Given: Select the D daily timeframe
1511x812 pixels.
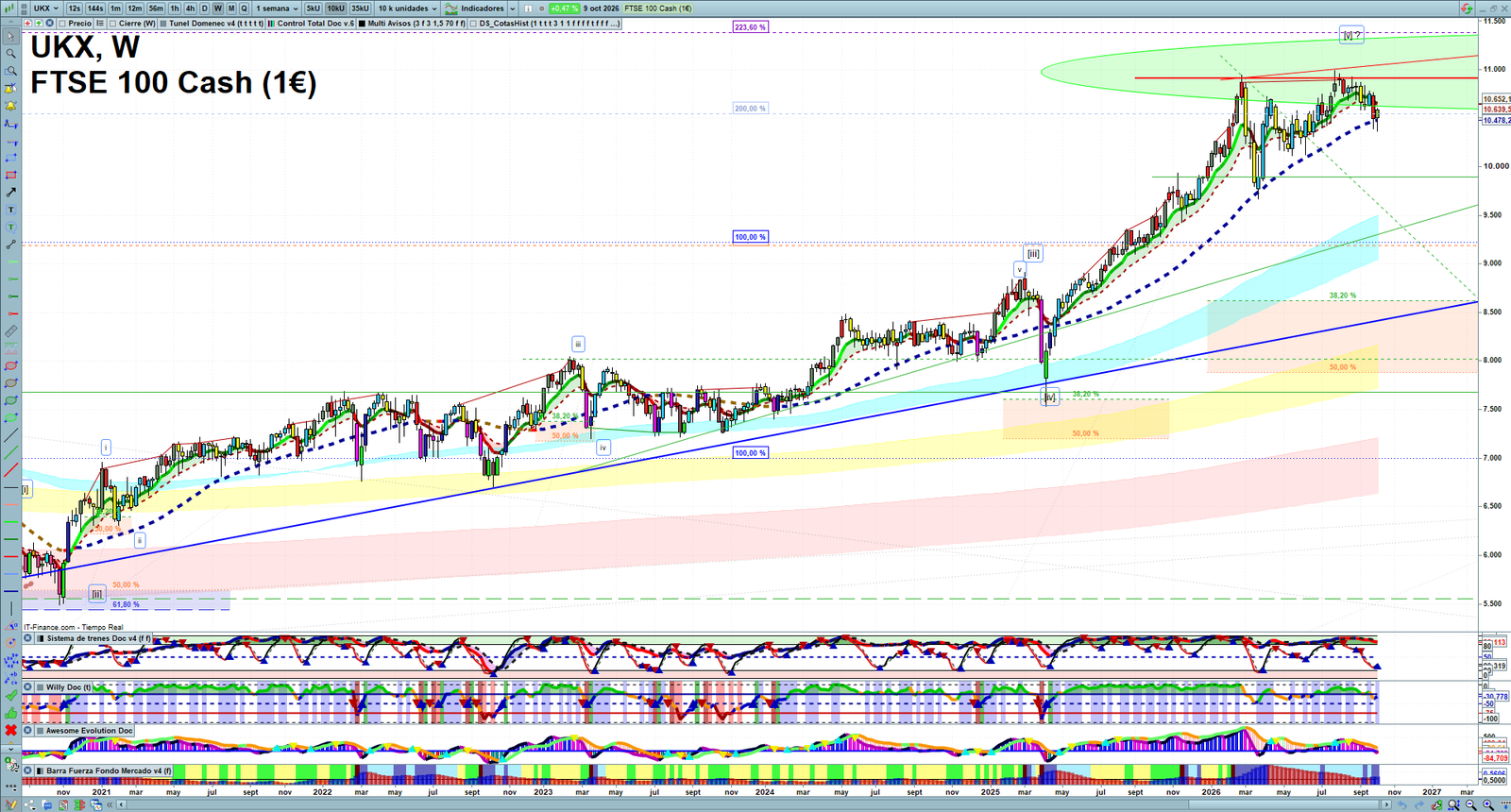Looking at the screenshot, I should point(204,8).
